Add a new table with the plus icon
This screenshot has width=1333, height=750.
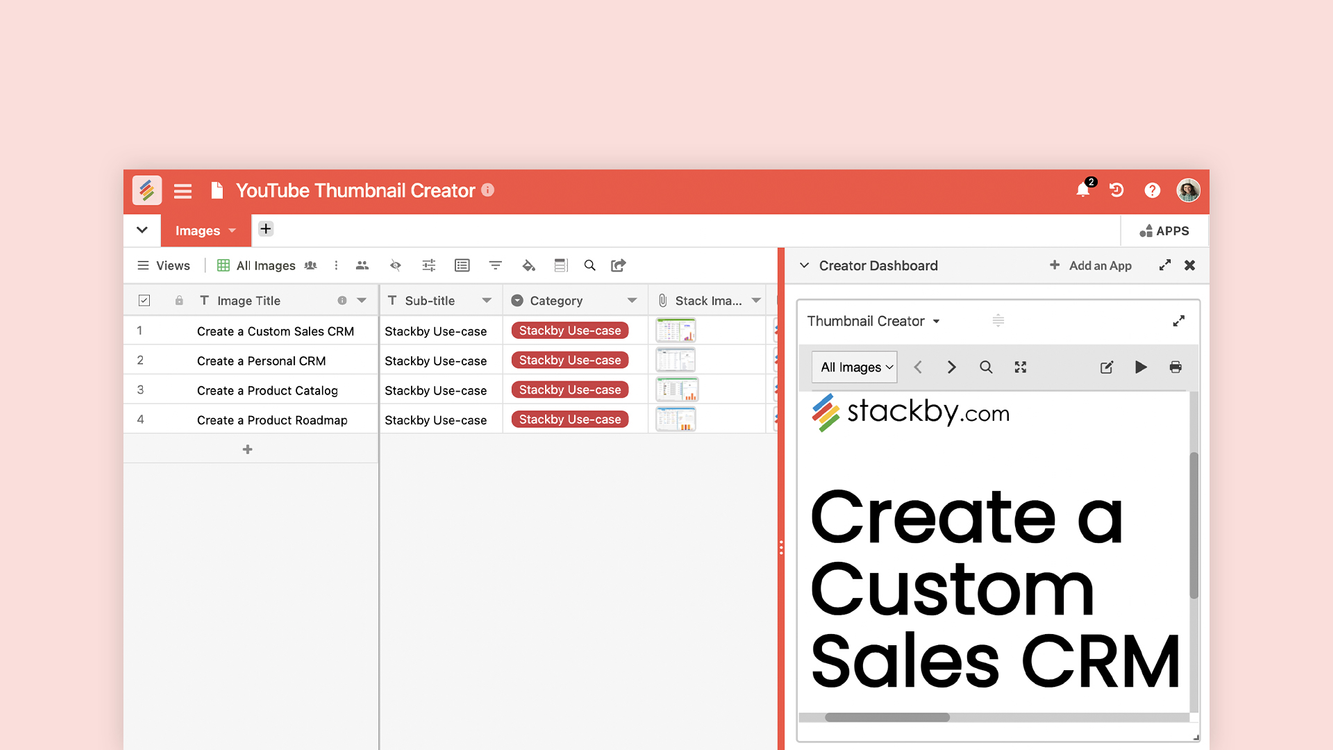coord(265,229)
